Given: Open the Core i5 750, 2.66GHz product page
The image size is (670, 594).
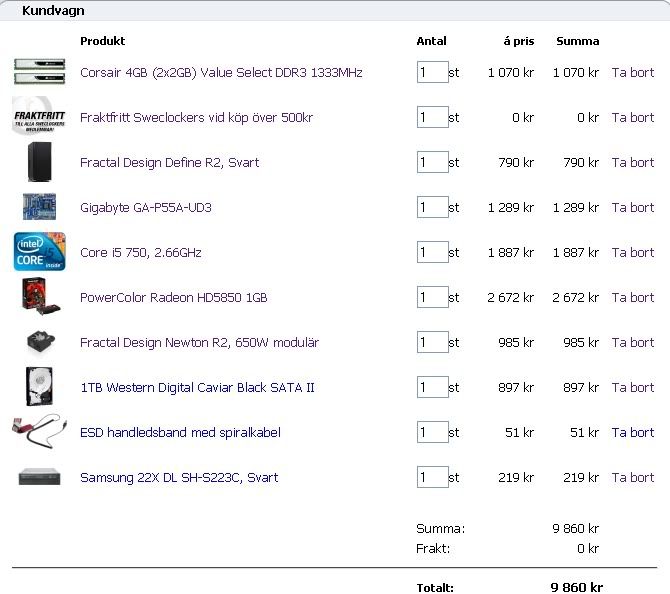Looking at the screenshot, I should (x=141, y=253).
